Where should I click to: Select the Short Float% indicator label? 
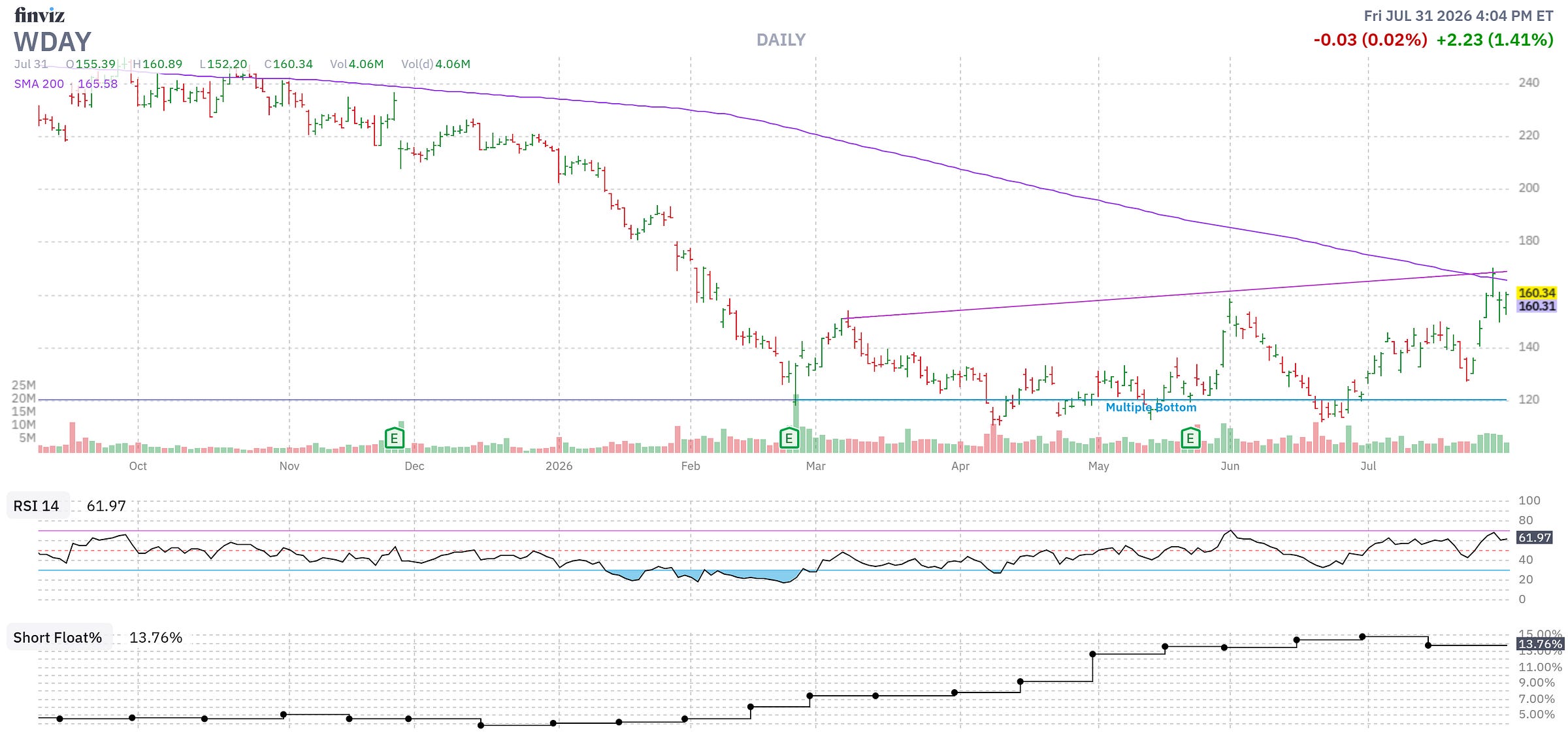coord(57,638)
